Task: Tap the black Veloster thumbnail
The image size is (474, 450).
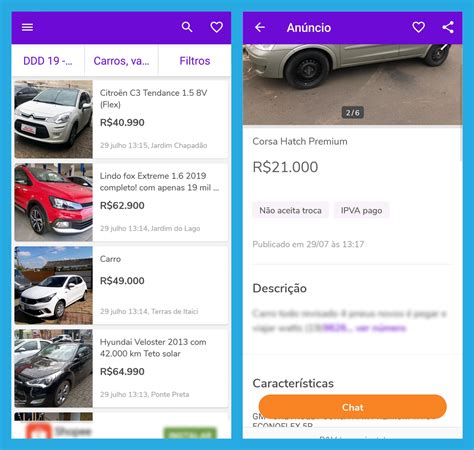Action: point(53,368)
